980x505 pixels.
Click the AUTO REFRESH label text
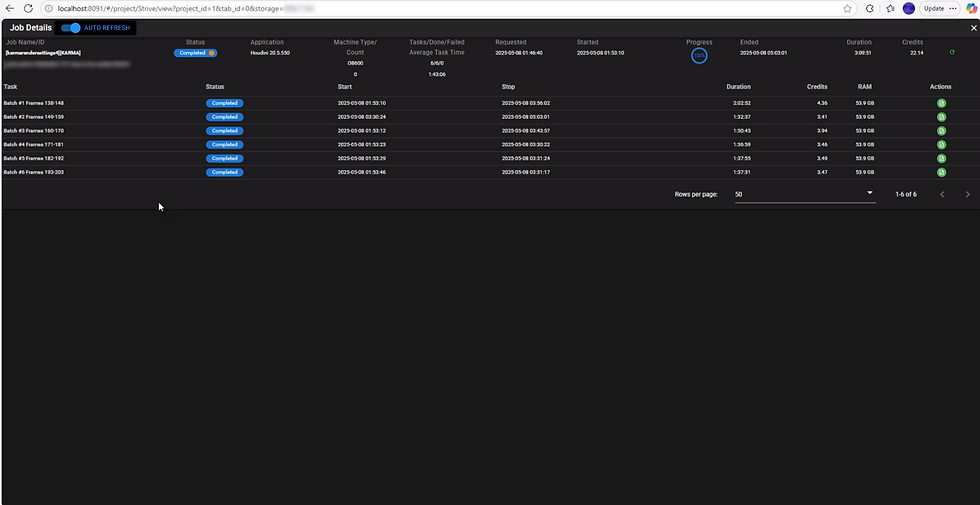pos(107,28)
